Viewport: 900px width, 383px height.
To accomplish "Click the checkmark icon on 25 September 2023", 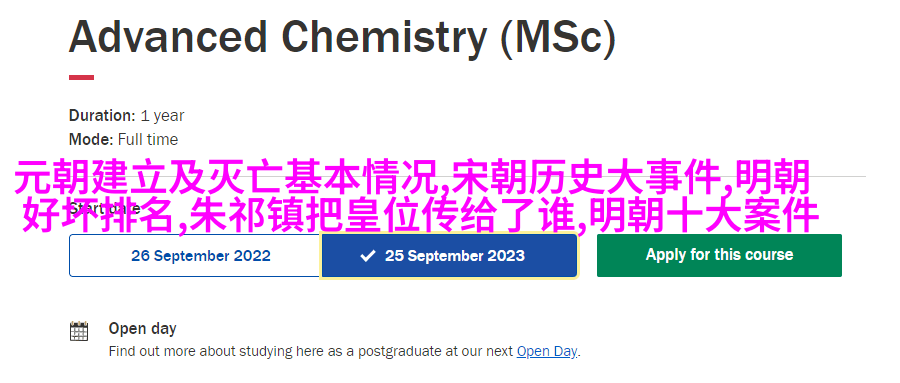I will [x=367, y=256].
